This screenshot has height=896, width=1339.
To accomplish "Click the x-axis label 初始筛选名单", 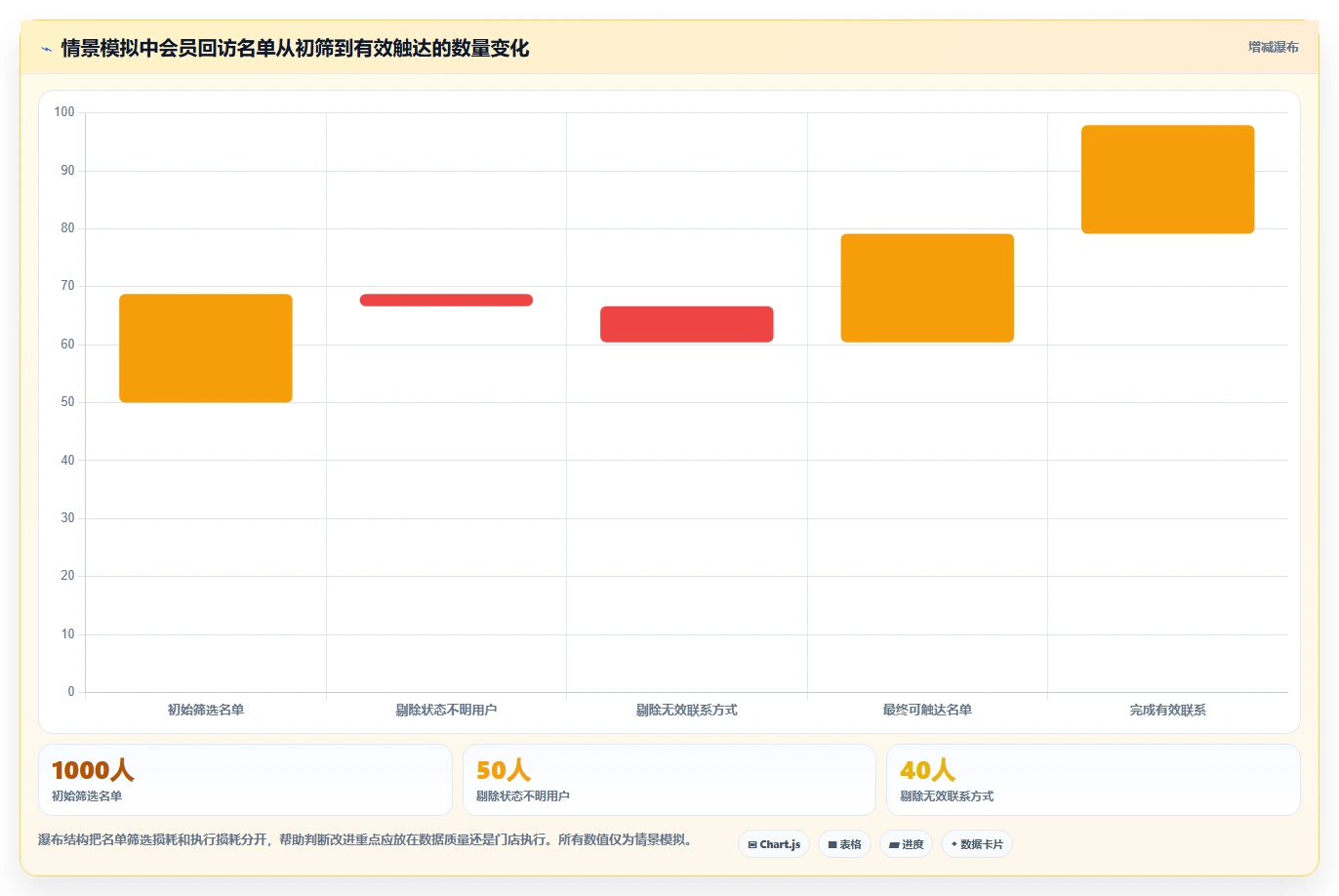I will click(x=206, y=710).
